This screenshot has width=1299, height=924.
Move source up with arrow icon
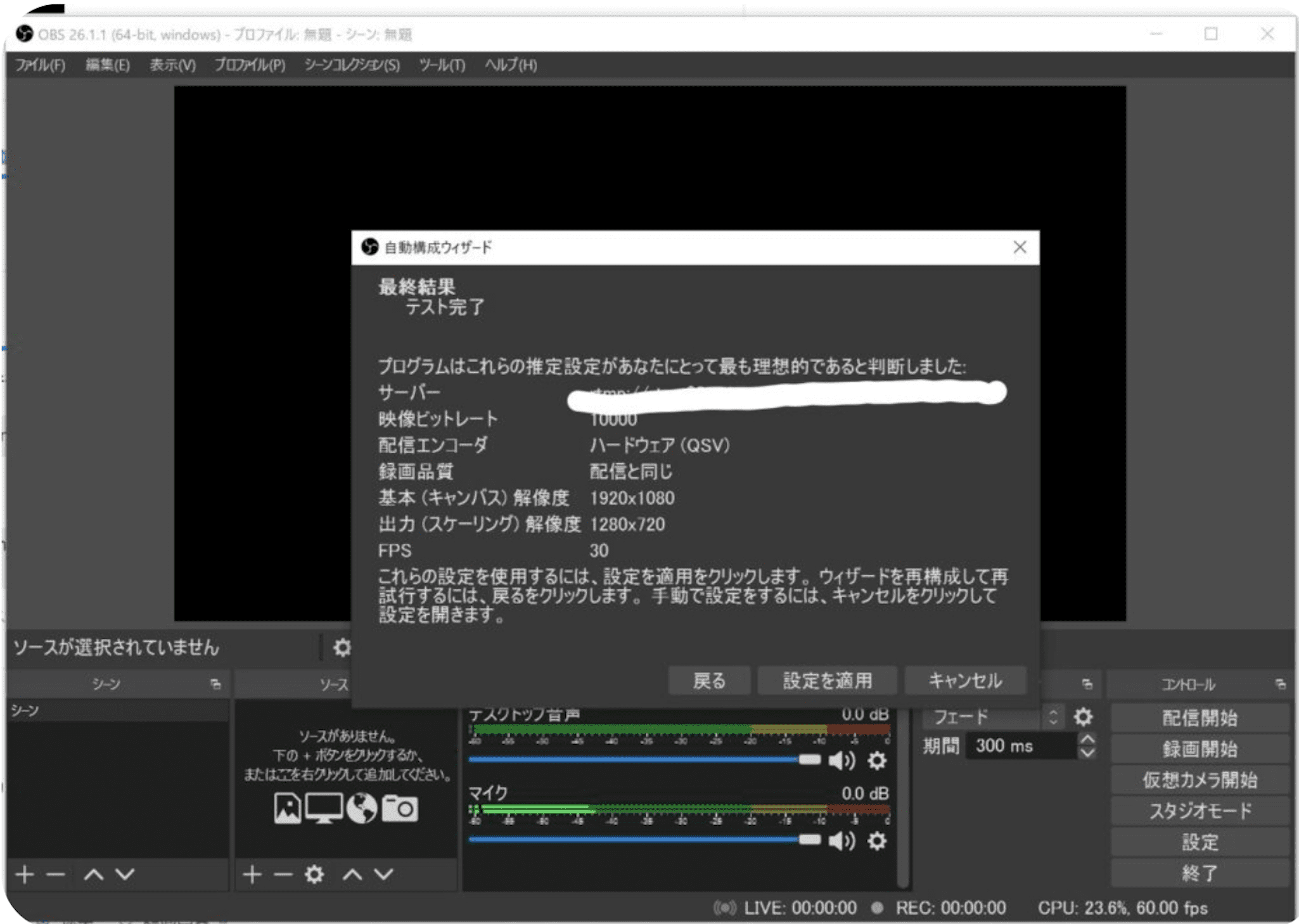pyautogui.click(x=352, y=875)
